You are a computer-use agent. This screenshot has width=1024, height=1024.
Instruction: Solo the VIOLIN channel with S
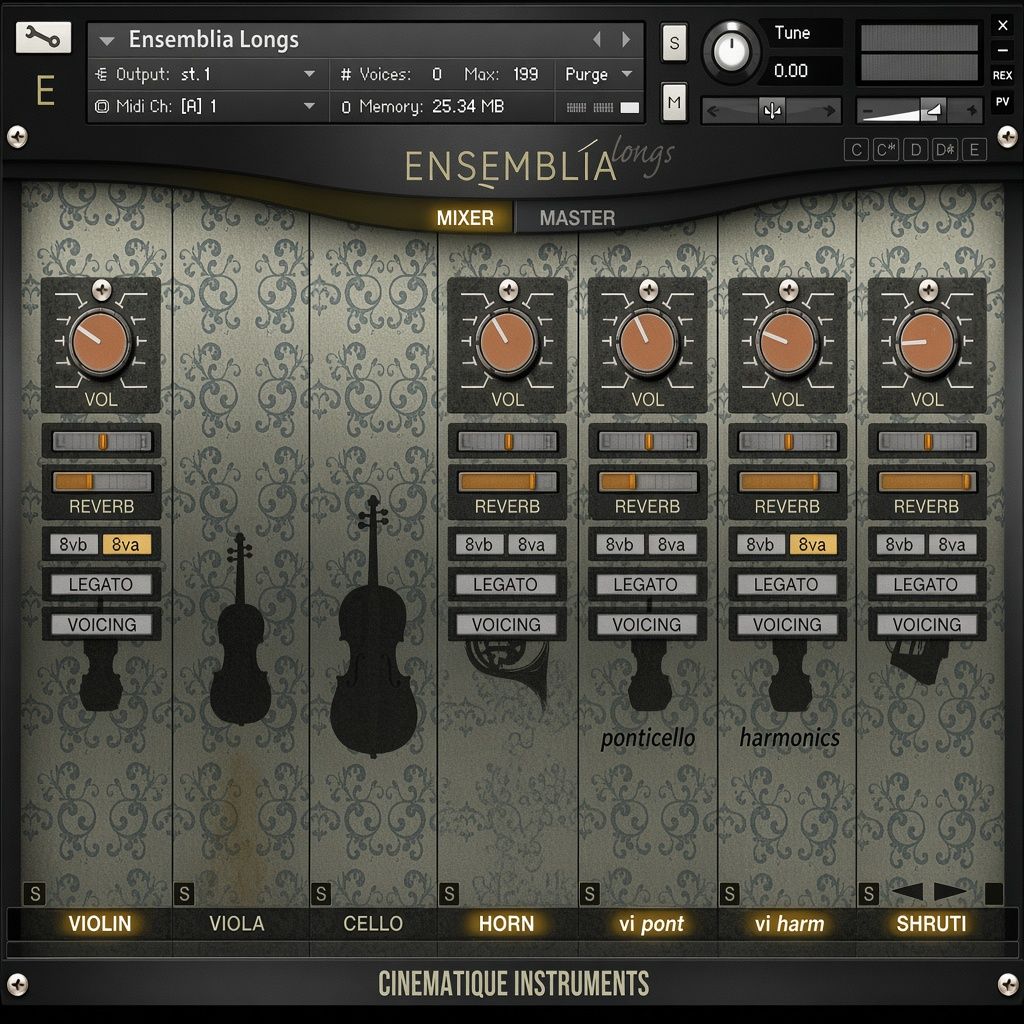[x=35, y=893]
